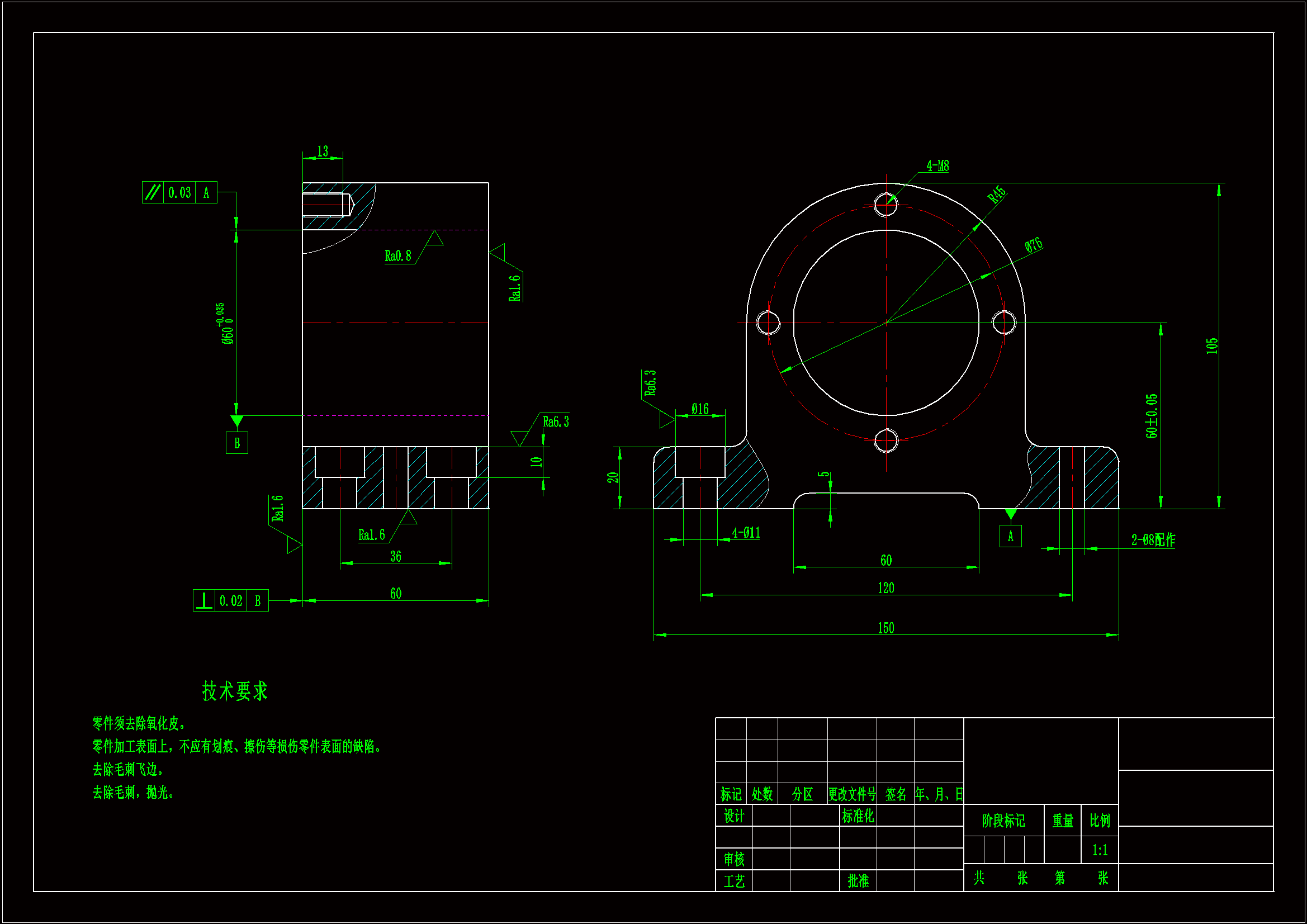Click the 2-Ø8 配作 annotation text
Image resolution: width=1307 pixels, height=924 pixels.
(1153, 540)
